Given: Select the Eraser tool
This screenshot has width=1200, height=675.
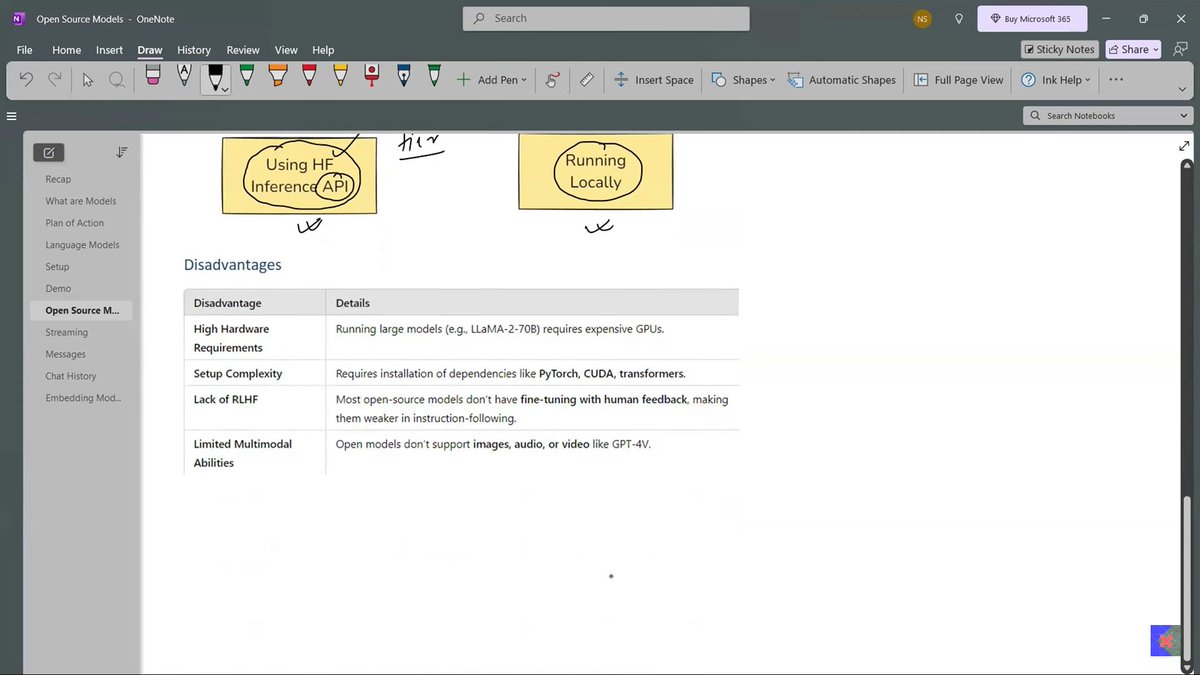Looking at the screenshot, I should [152, 80].
